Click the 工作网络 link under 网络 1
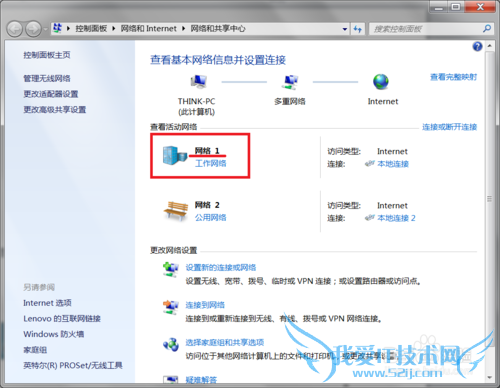500x388 pixels. (x=211, y=163)
